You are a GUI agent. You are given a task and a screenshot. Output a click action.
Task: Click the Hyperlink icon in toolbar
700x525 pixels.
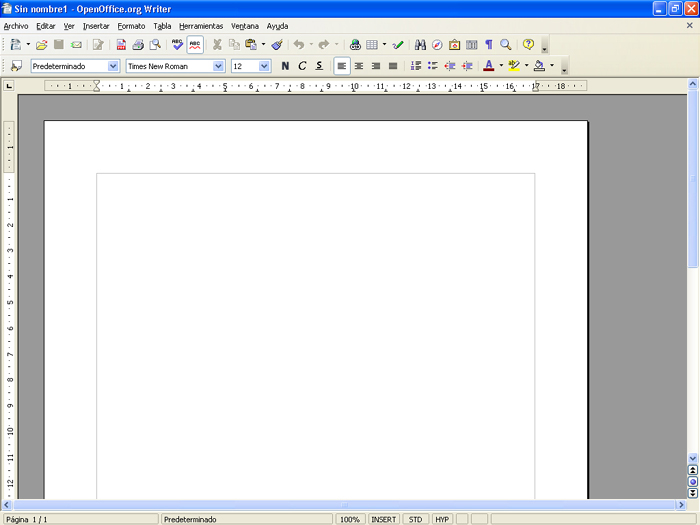(x=355, y=45)
